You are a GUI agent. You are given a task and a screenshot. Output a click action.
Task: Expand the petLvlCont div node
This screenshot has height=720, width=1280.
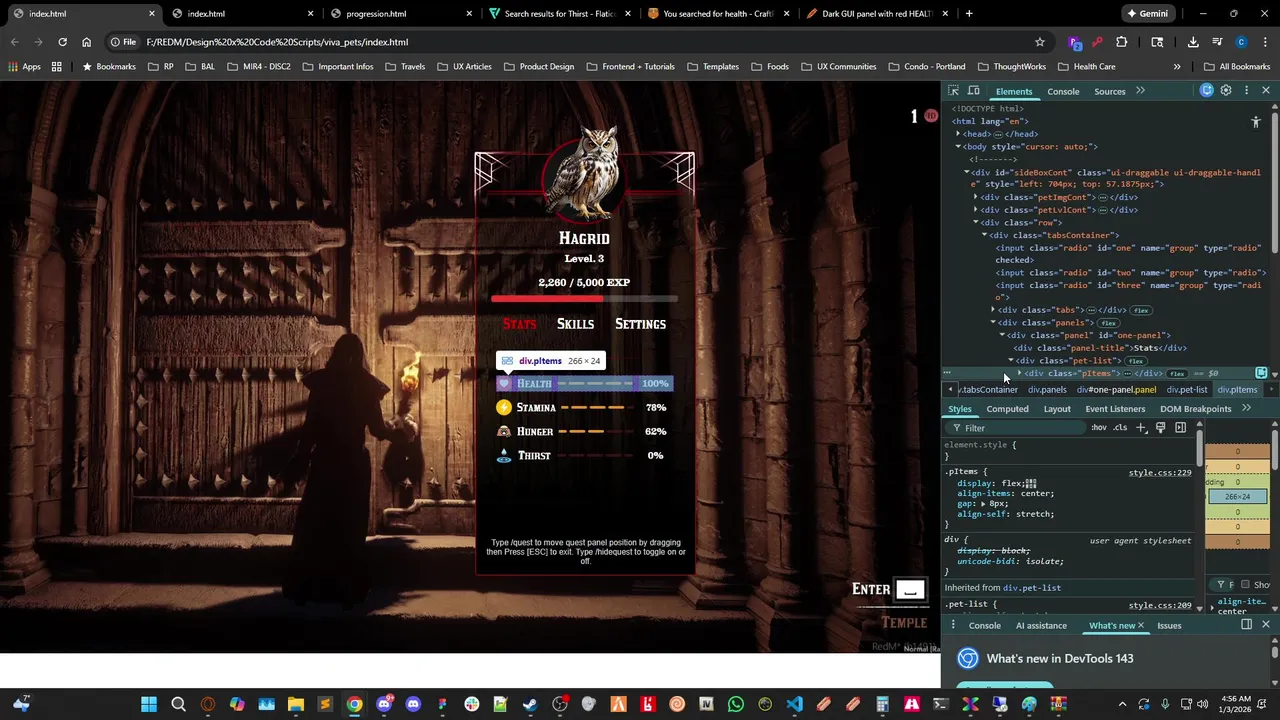click(975, 210)
